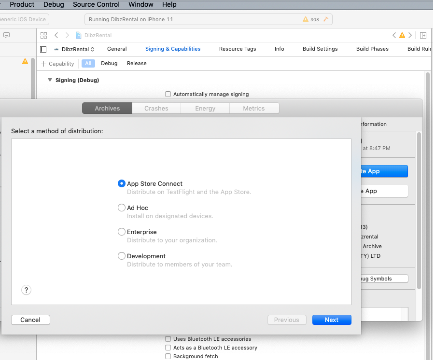Add a capability with + Capability
The width and height of the screenshot is (433, 360).
pyautogui.click(x=58, y=64)
